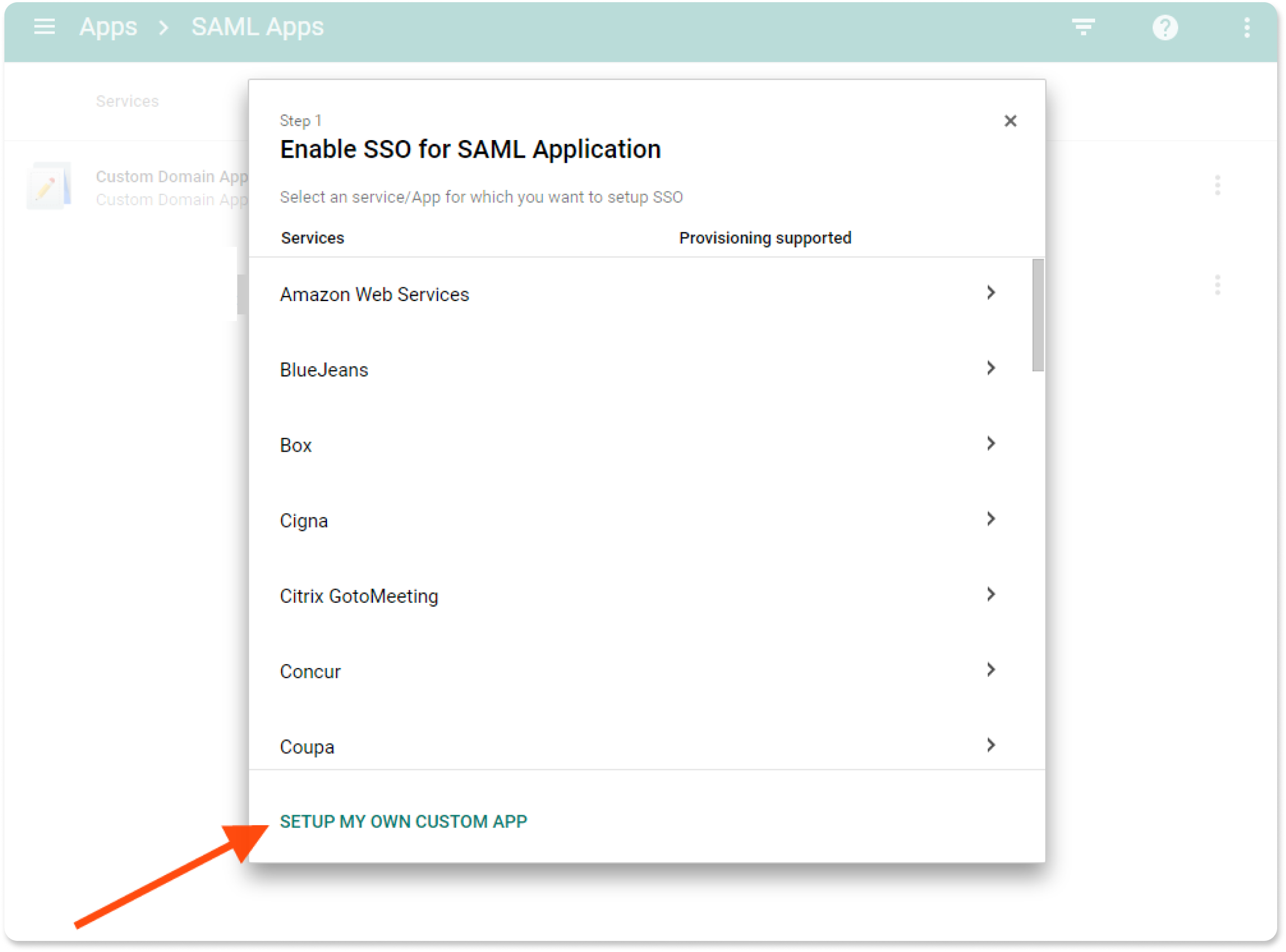Viewport: 1286px width, 952px height.
Task: Select Citrix GotoMeeting from list
Action: coord(359,597)
